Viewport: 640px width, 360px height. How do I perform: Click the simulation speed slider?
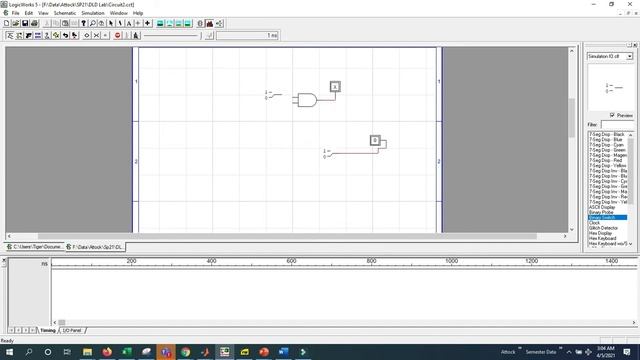coord(173,36)
